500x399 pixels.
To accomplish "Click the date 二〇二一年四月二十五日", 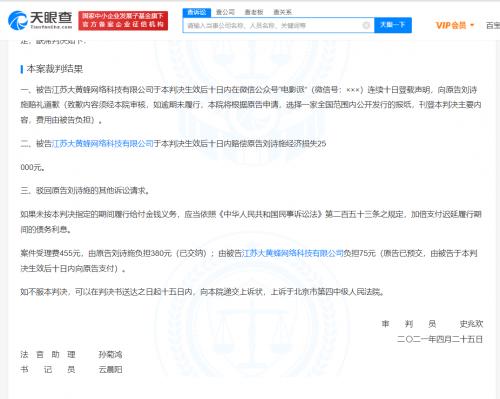I will point(440,339).
